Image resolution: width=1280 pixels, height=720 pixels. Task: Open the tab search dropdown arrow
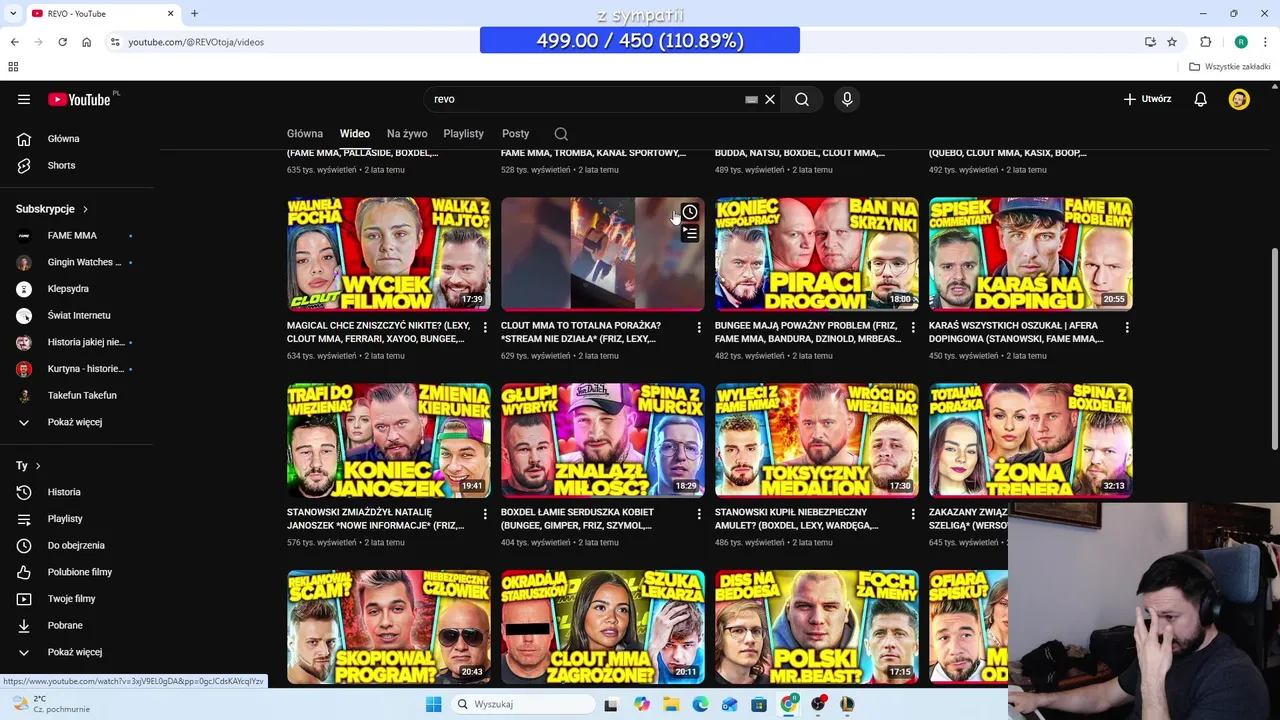13,14
